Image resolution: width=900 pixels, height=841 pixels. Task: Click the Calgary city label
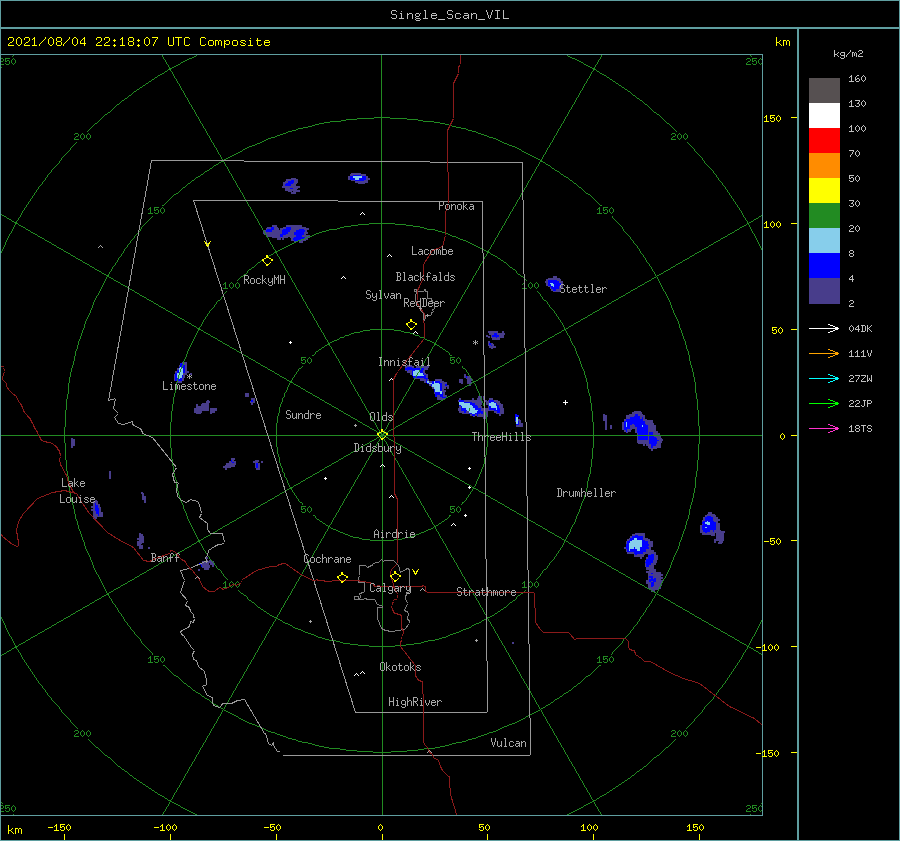pyautogui.click(x=390, y=588)
